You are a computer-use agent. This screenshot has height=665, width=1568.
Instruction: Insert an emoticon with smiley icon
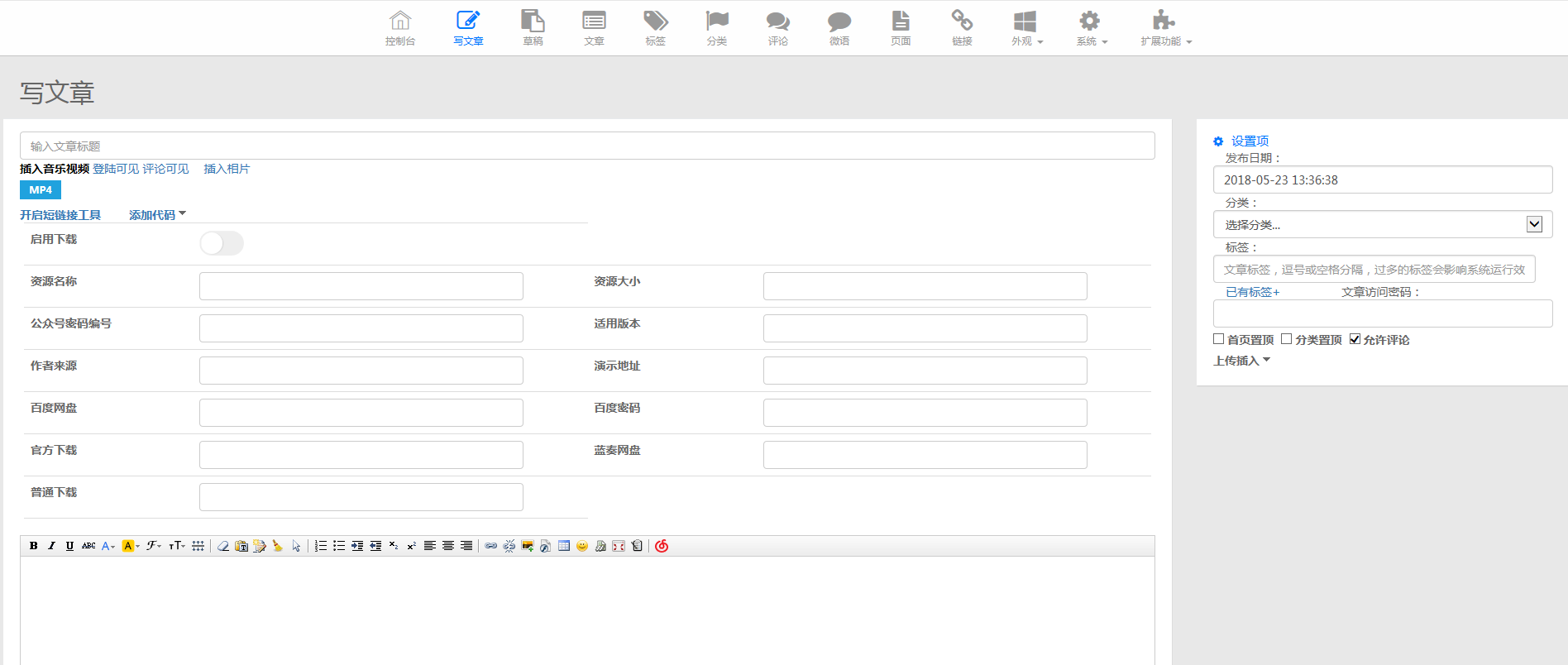(582, 546)
